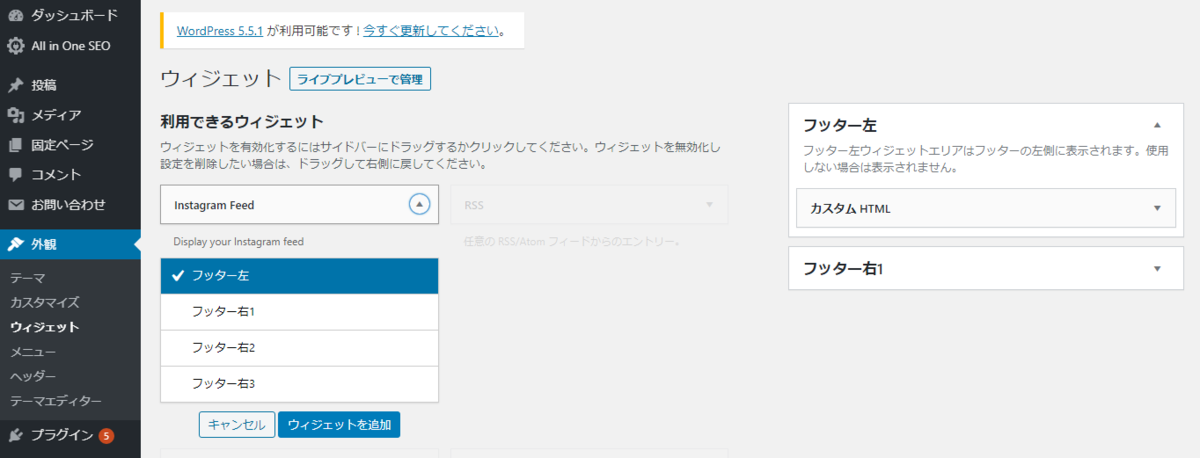This screenshot has height=458, width=1200.
Task: Collapse the Instagram Feed widget arrow
Action: click(x=420, y=204)
